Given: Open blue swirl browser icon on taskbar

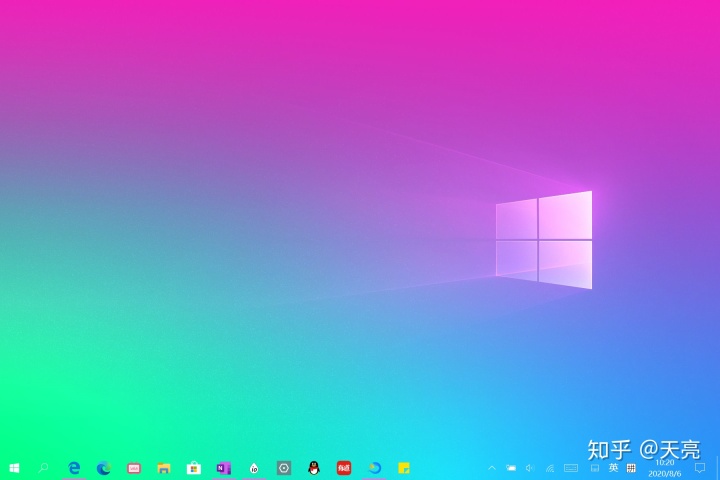Looking at the screenshot, I should click(374, 468).
